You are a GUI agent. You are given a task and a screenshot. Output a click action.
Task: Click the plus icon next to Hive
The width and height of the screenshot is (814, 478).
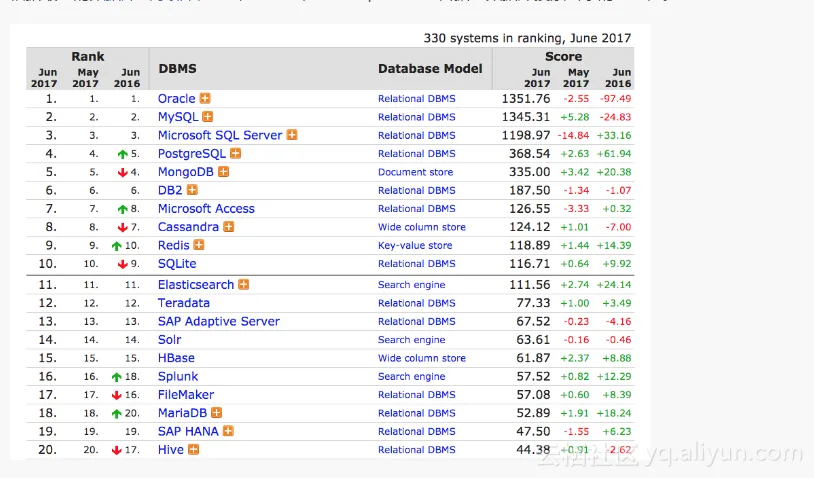coord(194,449)
